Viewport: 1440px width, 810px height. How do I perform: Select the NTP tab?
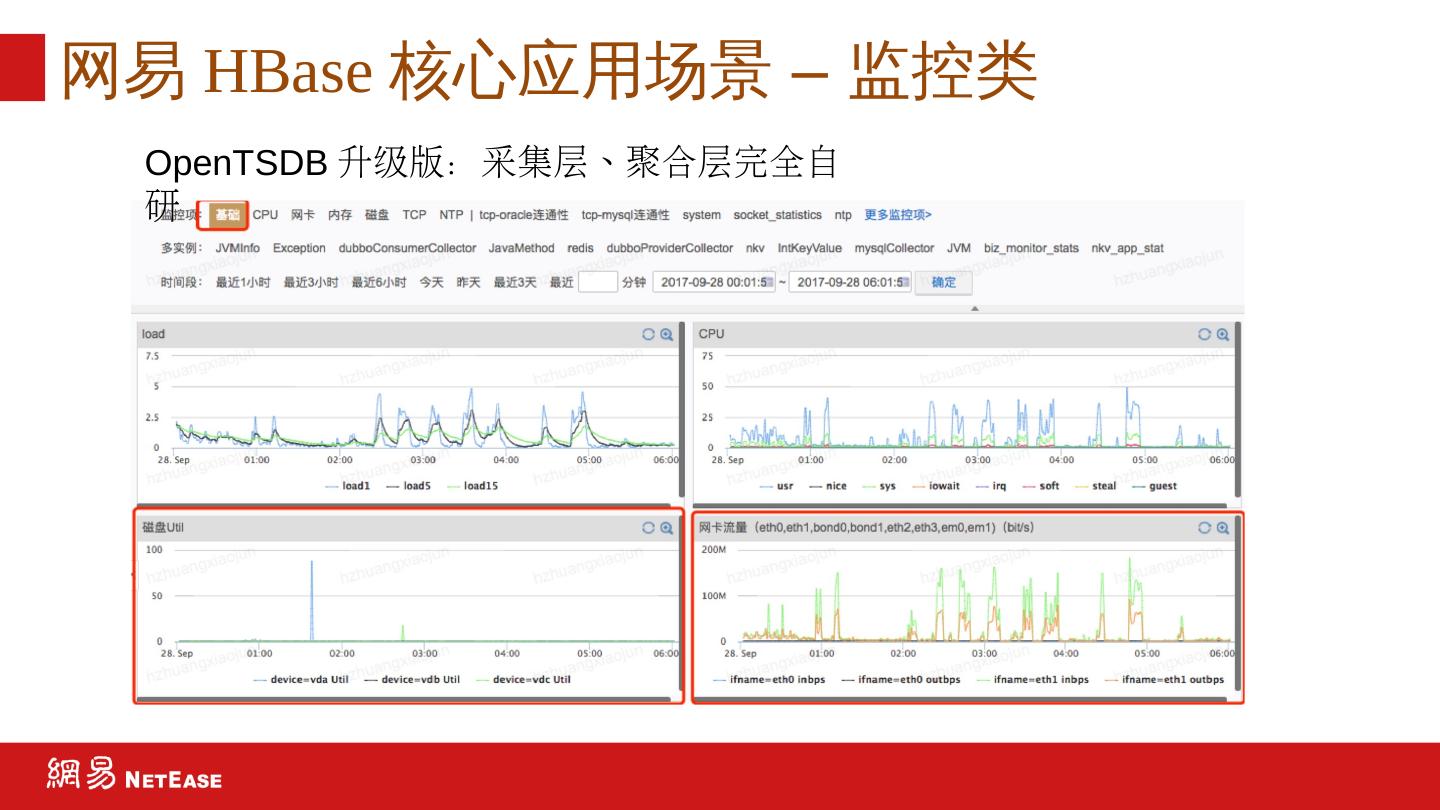coord(451,215)
